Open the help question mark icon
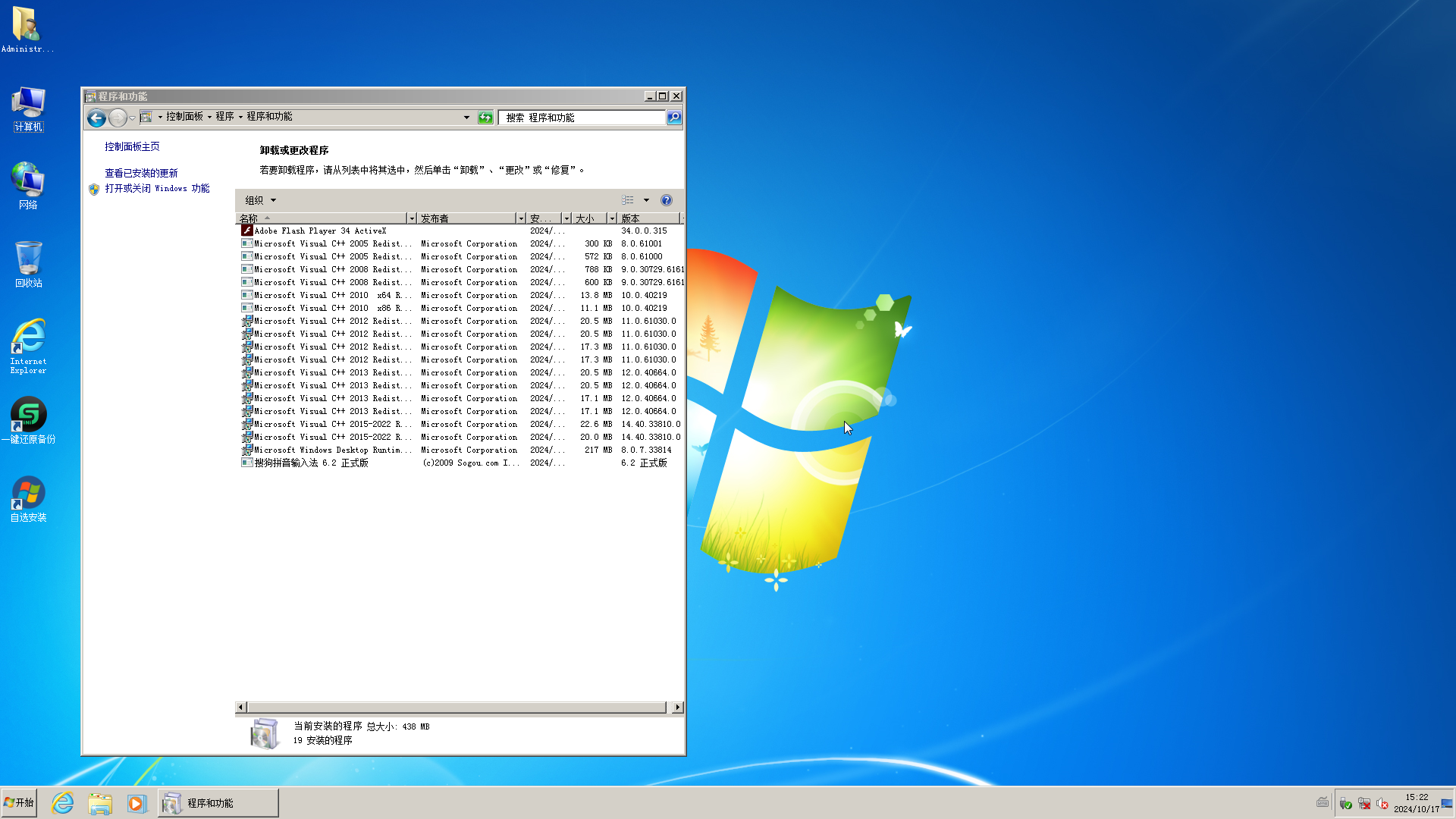Screen dimensions: 1456x819 (x=667, y=200)
